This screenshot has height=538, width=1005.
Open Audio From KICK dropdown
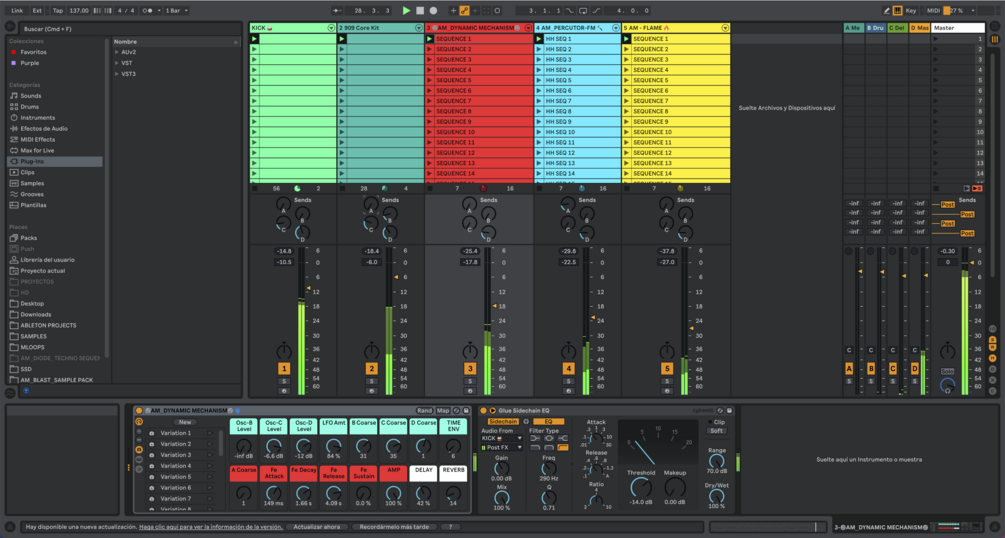(x=502, y=439)
